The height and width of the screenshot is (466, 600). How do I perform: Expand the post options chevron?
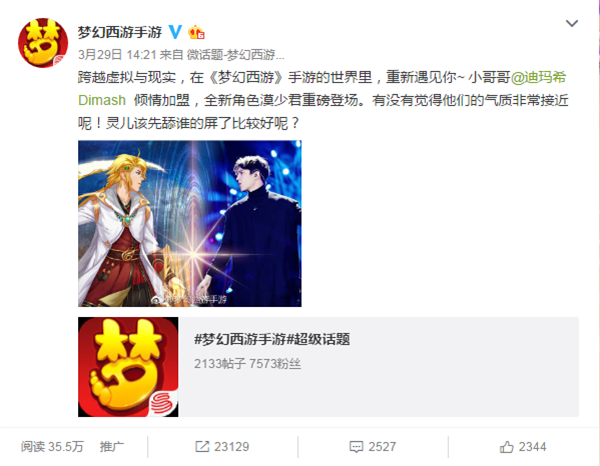pyautogui.click(x=572, y=24)
